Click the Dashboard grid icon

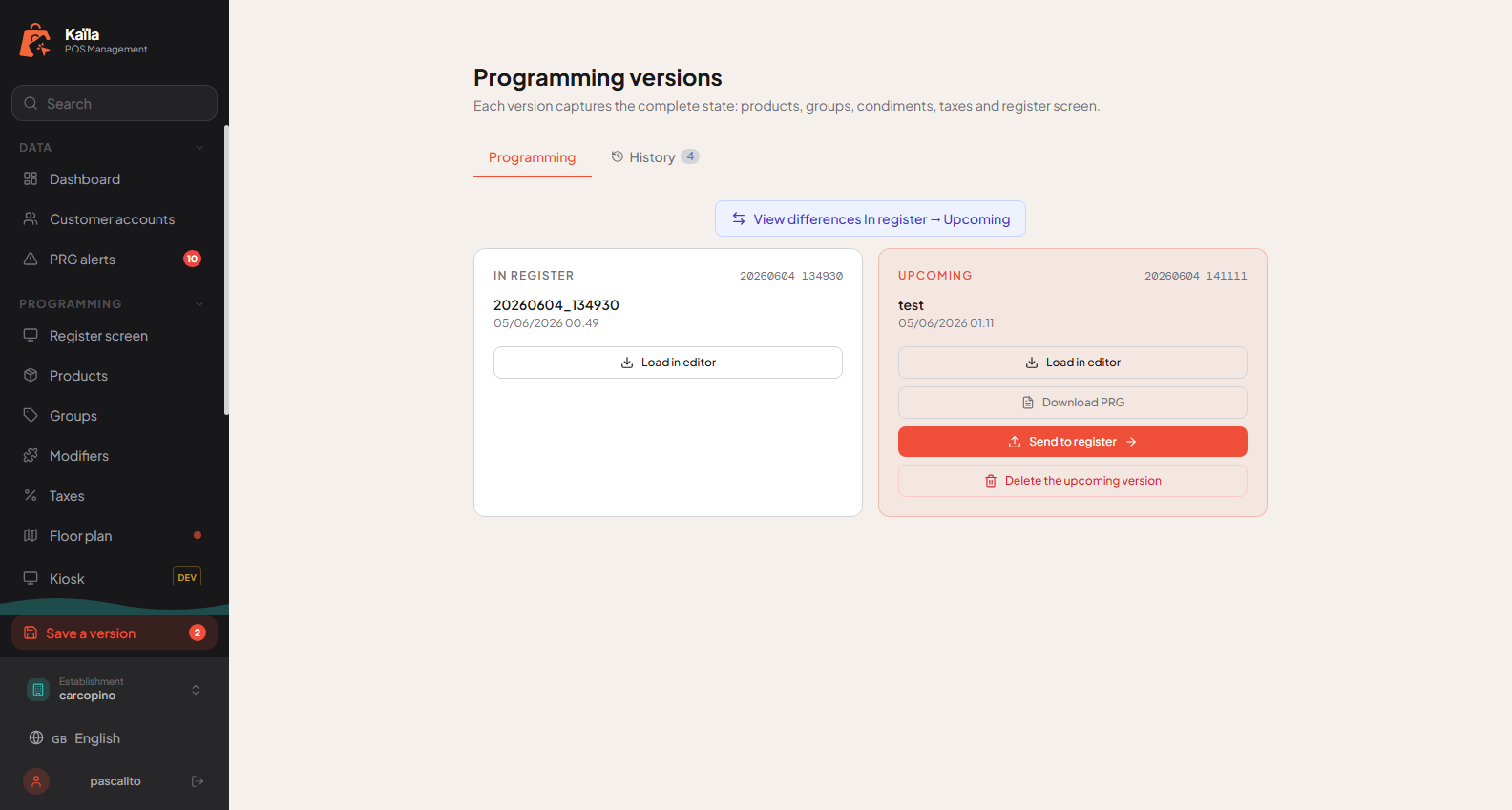click(x=31, y=178)
